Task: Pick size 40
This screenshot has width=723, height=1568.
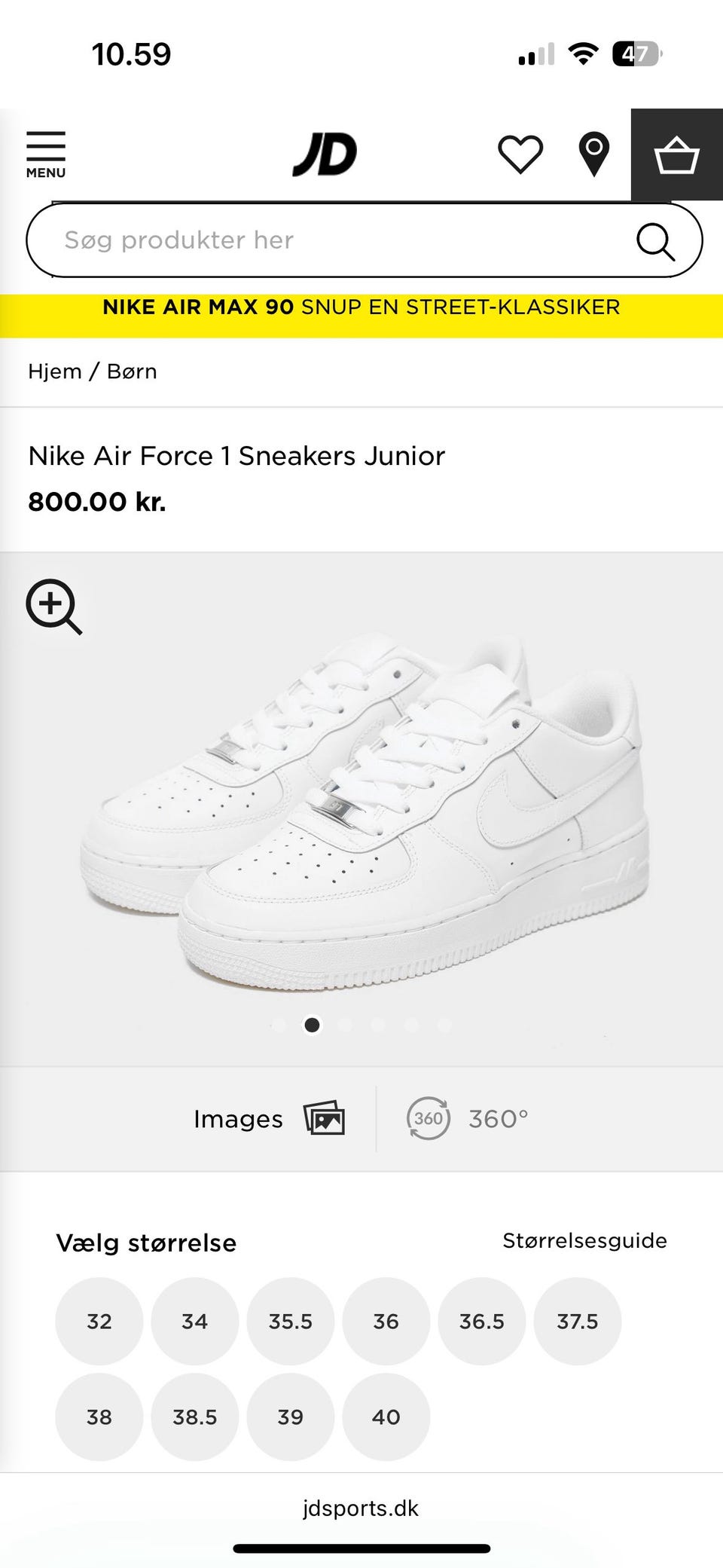Action: click(386, 1417)
